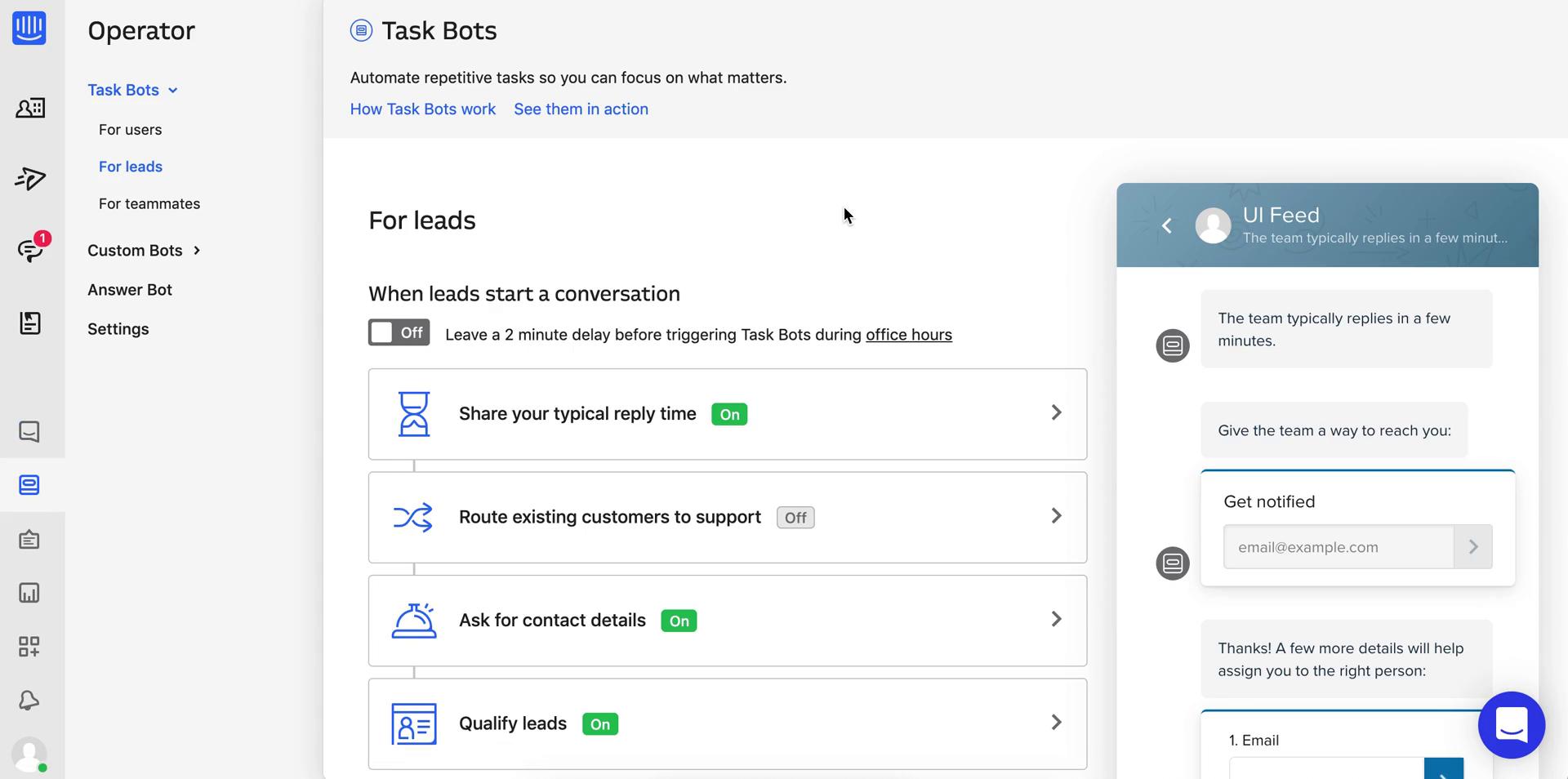The image size is (1568, 779).
Task: Open the Outbound paper plane icon
Action: point(30,179)
